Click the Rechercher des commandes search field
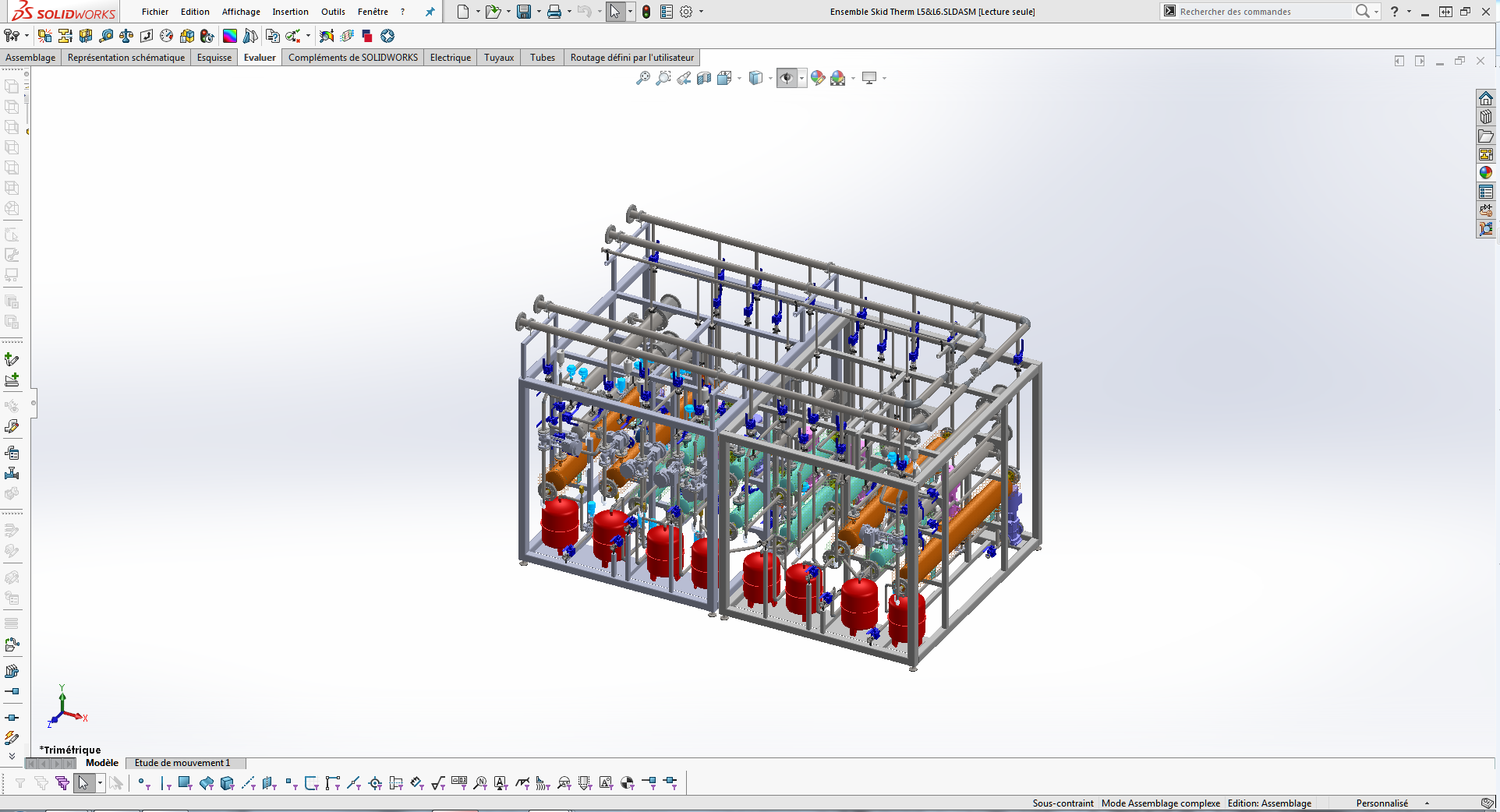This screenshot has height=812, width=1500. point(1263,12)
